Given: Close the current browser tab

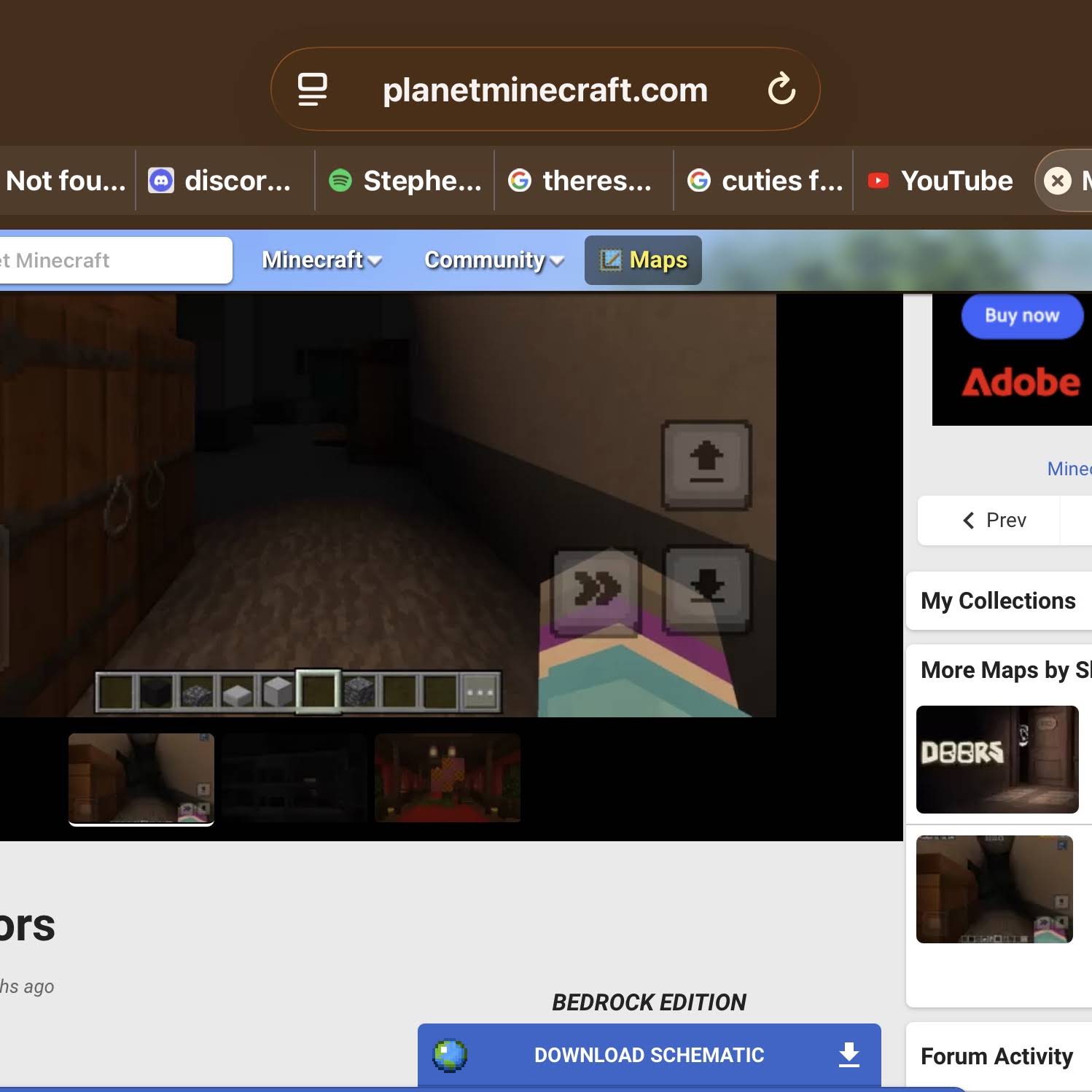Looking at the screenshot, I should coord(1058,181).
